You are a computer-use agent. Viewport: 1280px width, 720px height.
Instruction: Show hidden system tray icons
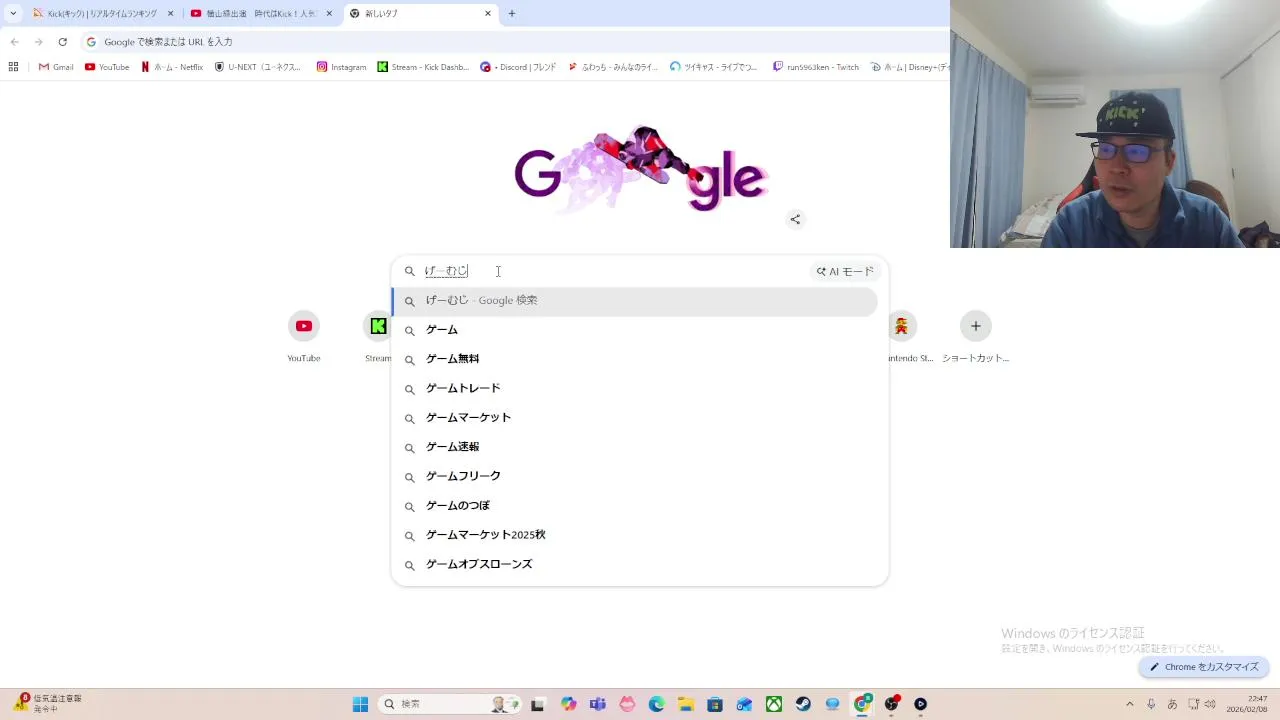tap(1130, 704)
